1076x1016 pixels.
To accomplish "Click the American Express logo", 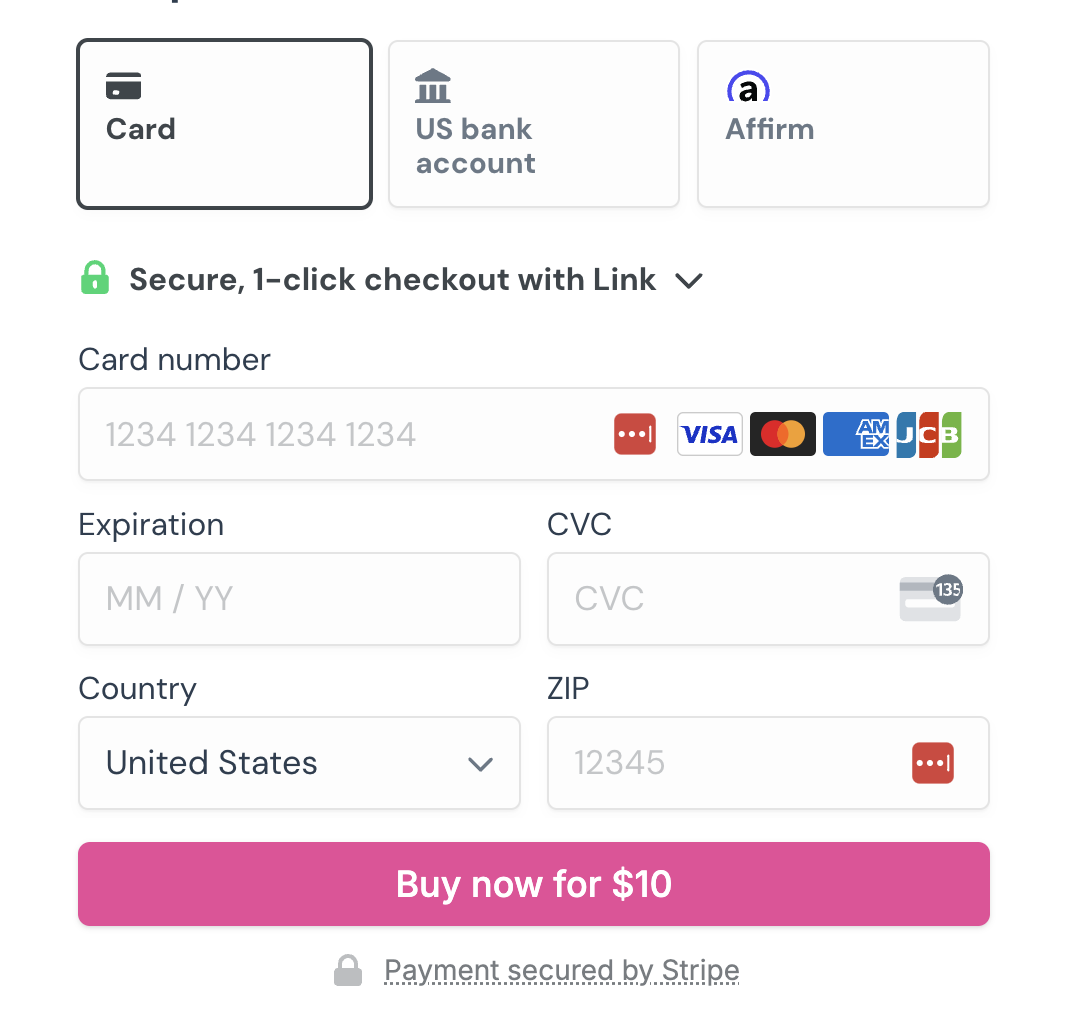I will click(856, 434).
